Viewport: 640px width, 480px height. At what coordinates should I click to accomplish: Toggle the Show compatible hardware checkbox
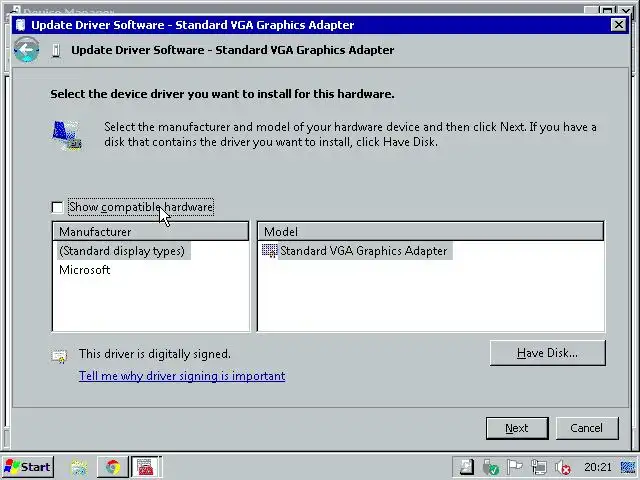[x=58, y=207]
